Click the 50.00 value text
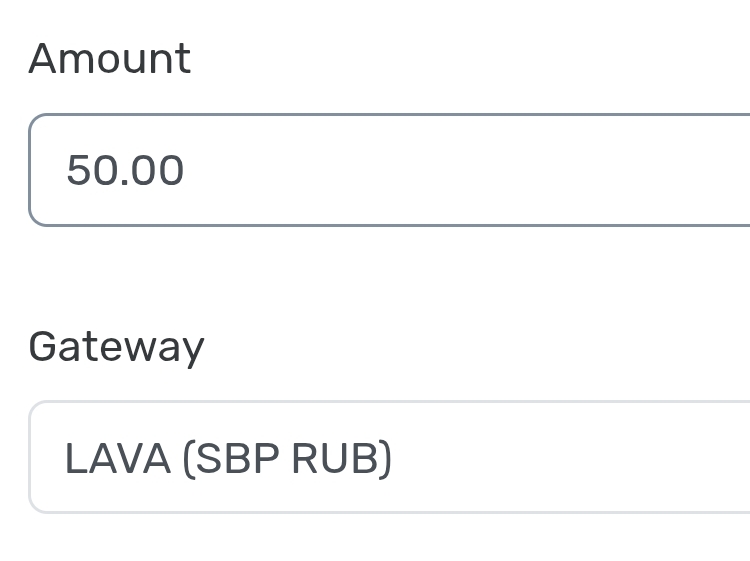Screen dimensions: 750x561 click(x=125, y=170)
